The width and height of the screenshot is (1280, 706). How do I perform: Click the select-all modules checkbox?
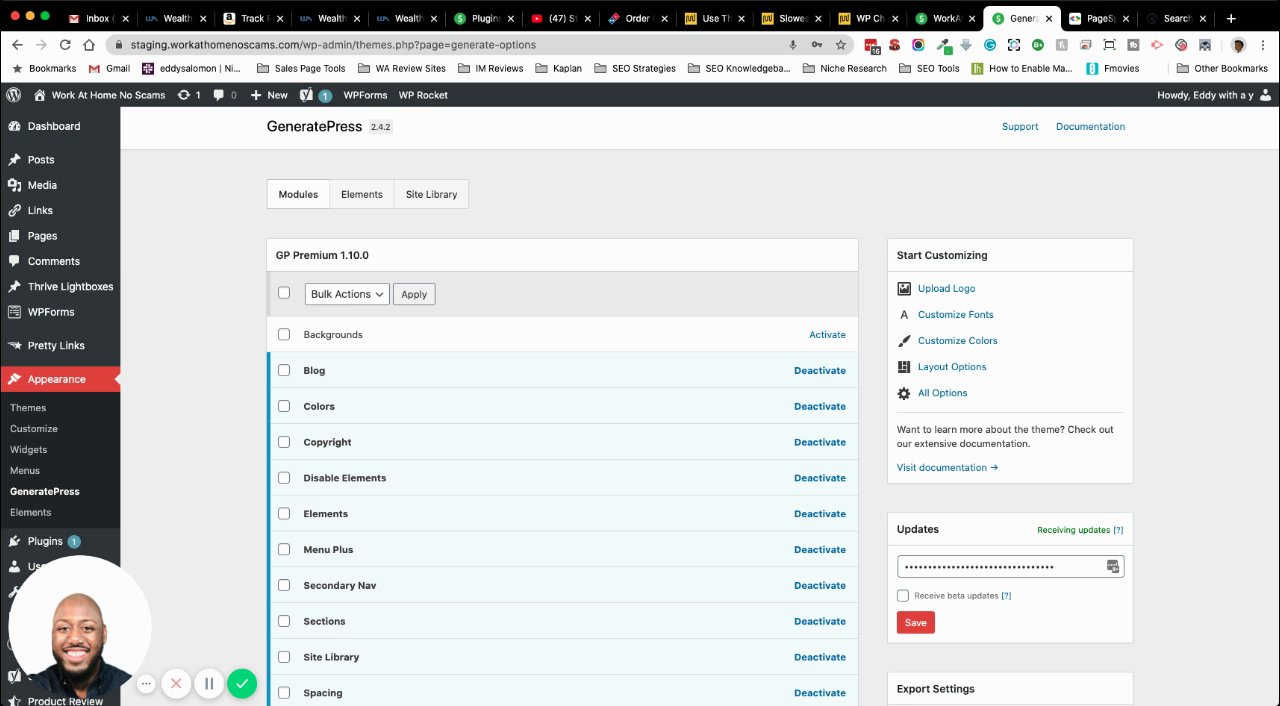(284, 293)
